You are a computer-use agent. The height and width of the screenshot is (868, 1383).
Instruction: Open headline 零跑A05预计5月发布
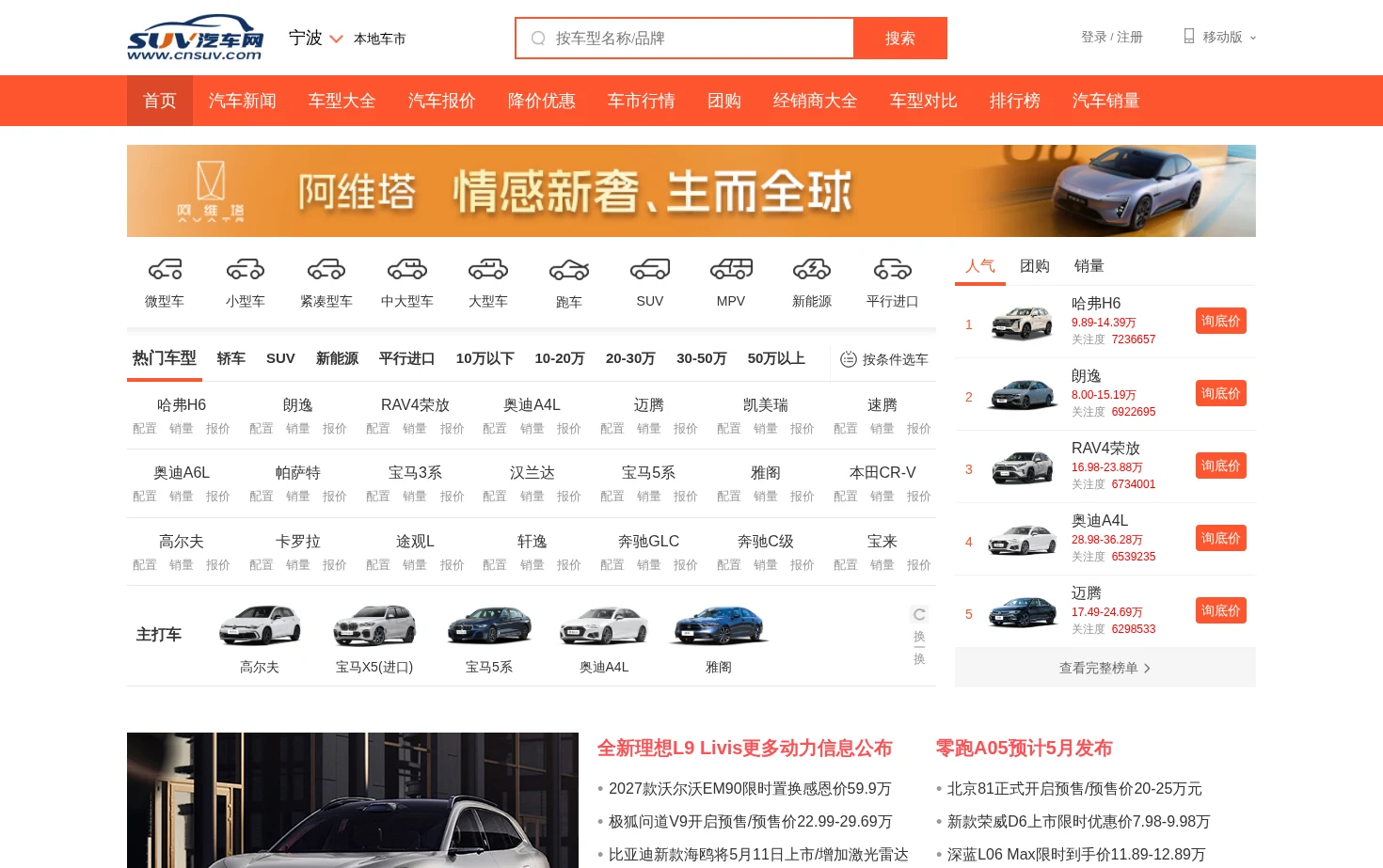pyautogui.click(x=1025, y=748)
